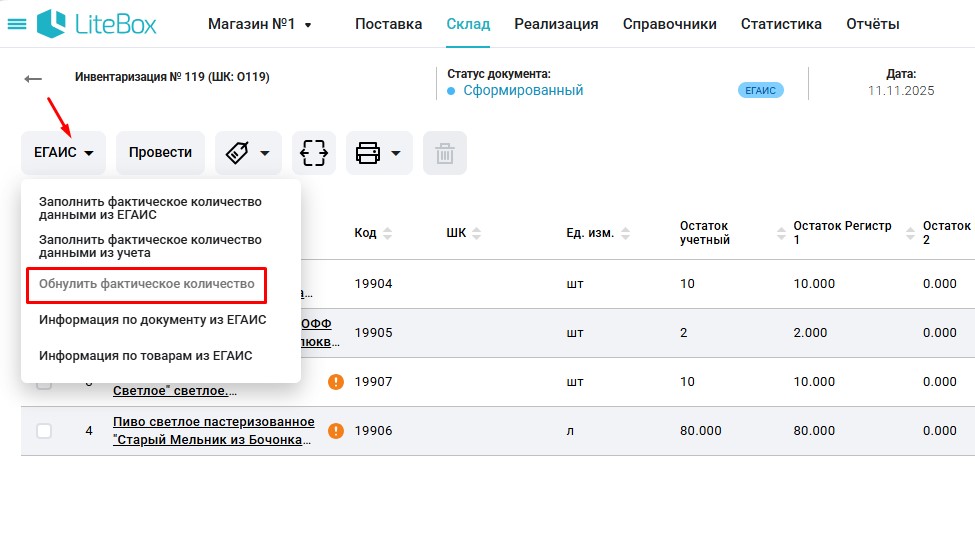
Task: Click the sort arrows beside Код column
Action: click(388, 233)
